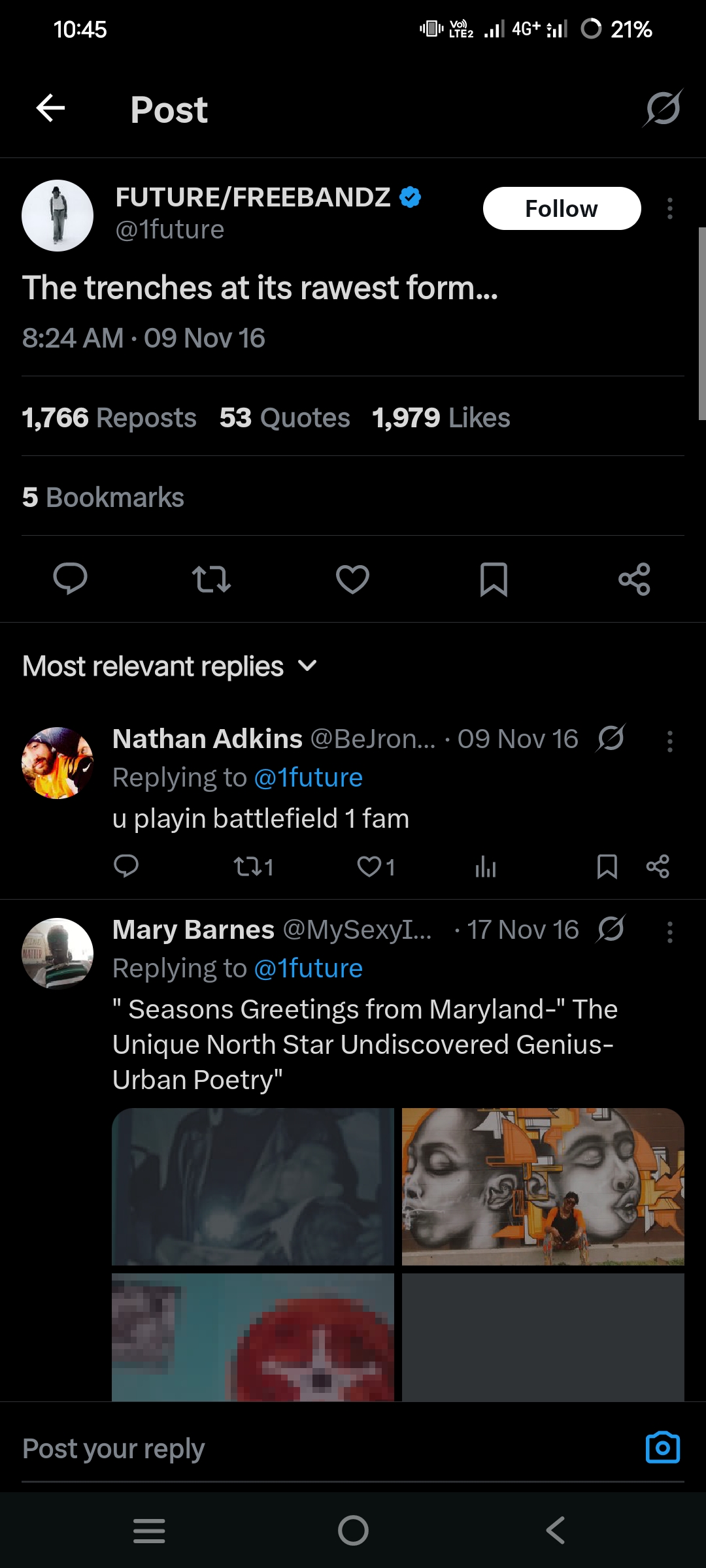View analytics icon on Nathan Adkins reply
Viewport: 706px width, 1568px height.
click(x=486, y=867)
